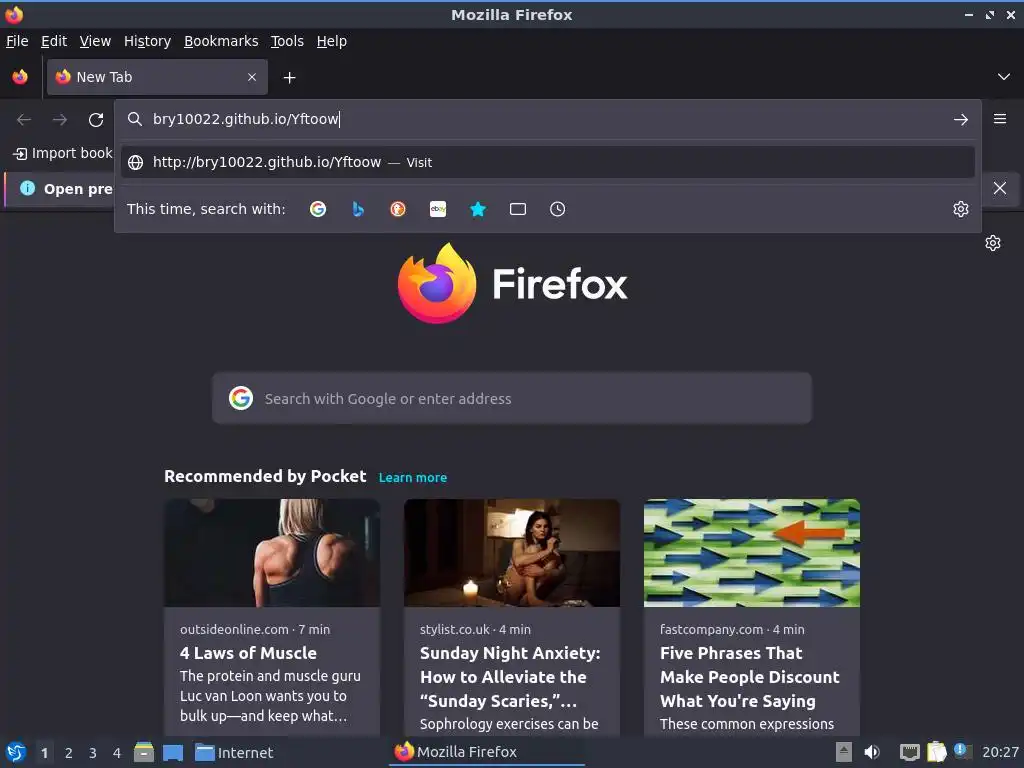
Task: Click the network tray icon
Action: pos(909,752)
